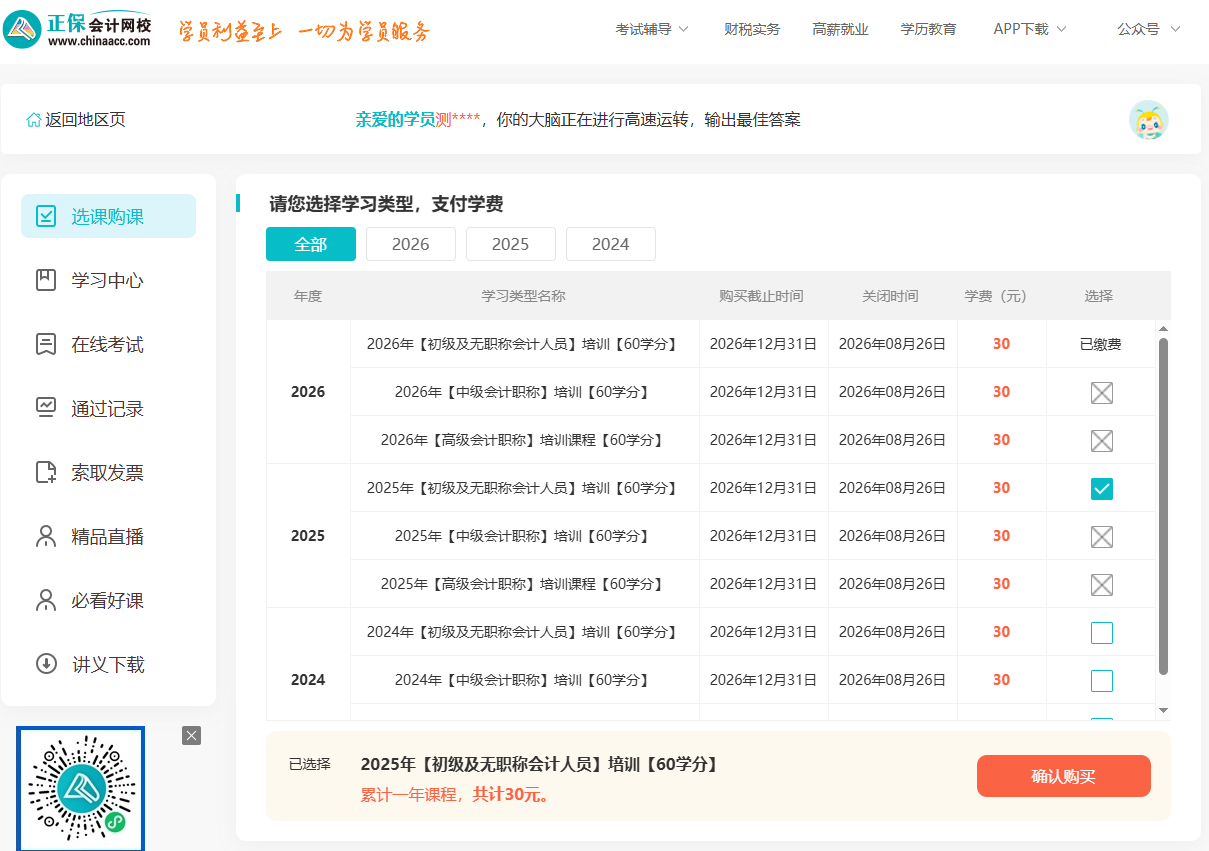The width and height of the screenshot is (1209, 851).
Task: Click the table scrollbar up arrow
Action: point(1163,328)
